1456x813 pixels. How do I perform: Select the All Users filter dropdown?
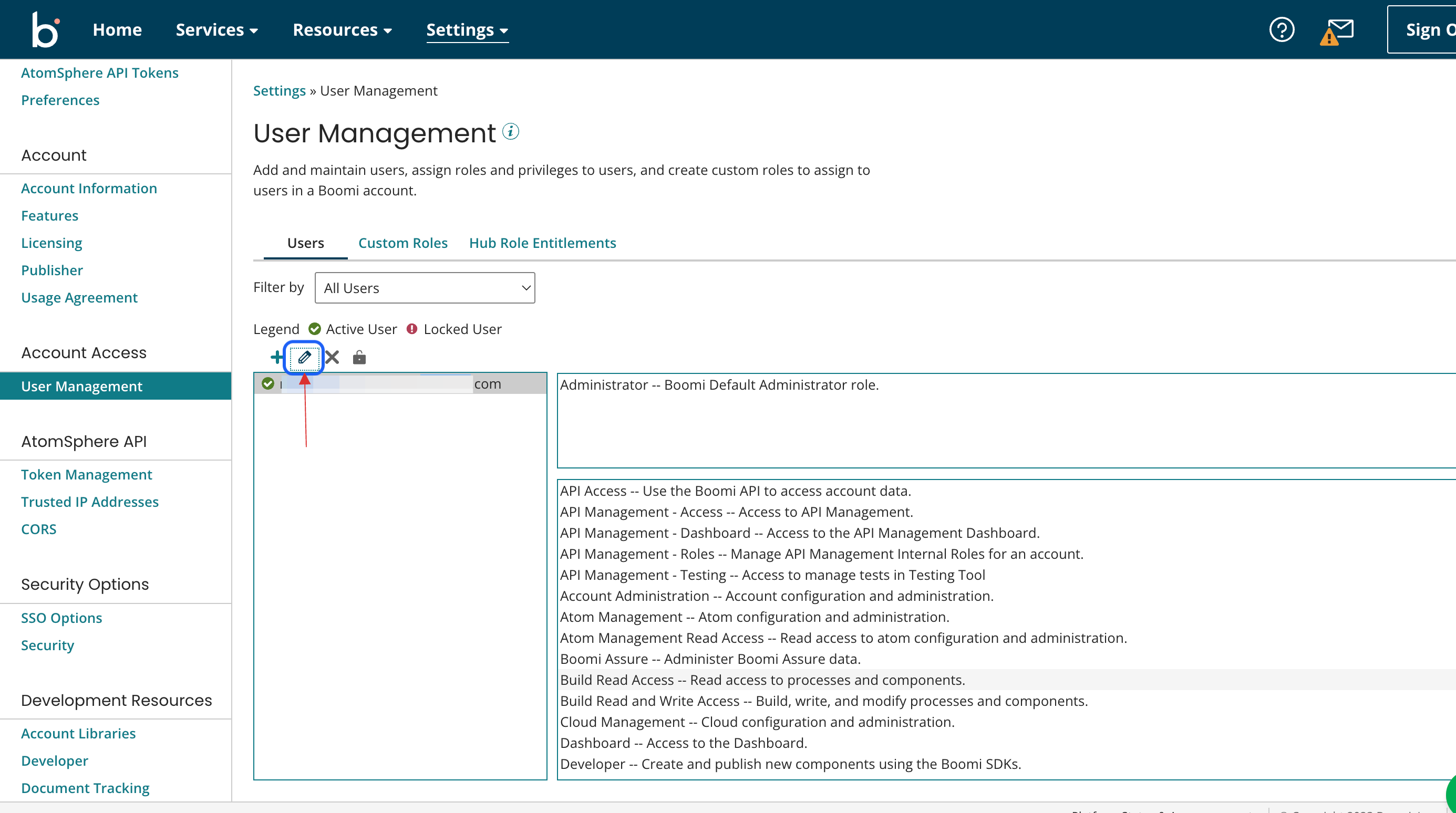424,288
